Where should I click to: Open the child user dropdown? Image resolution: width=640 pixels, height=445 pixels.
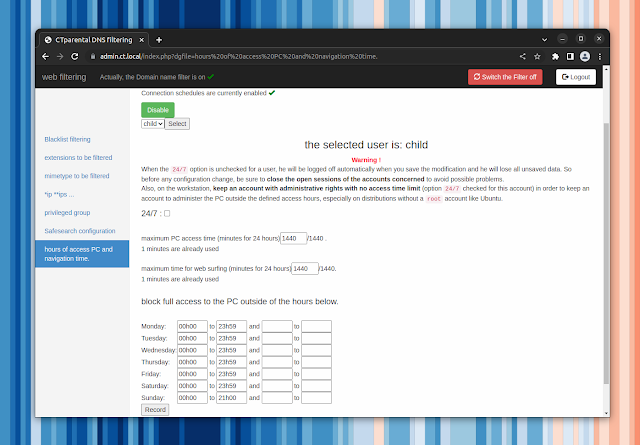point(152,124)
